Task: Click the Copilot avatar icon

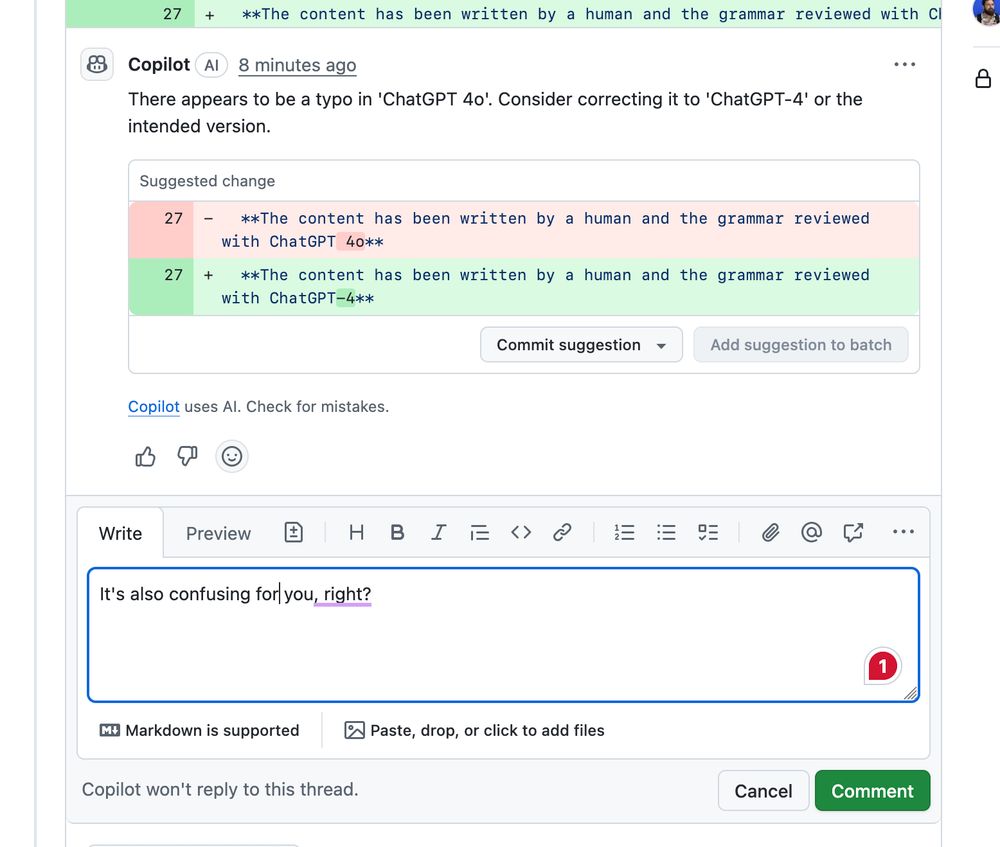Action: (97, 64)
